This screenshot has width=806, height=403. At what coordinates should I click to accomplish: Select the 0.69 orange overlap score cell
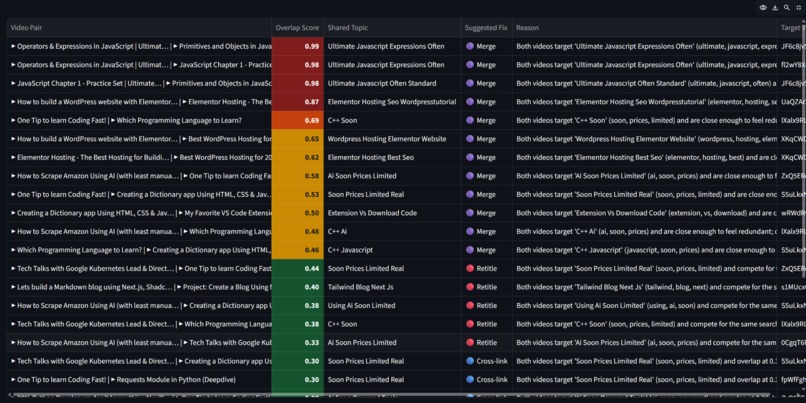tap(298, 120)
